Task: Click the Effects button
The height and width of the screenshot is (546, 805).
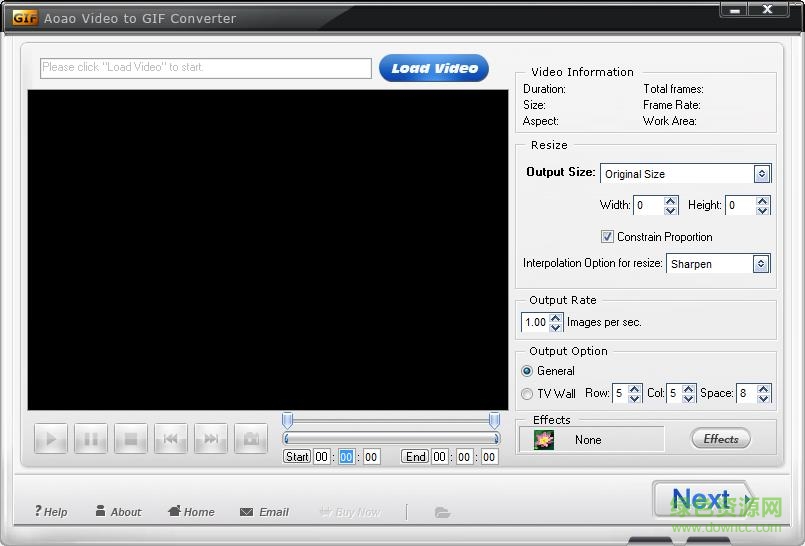Action: [720, 439]
